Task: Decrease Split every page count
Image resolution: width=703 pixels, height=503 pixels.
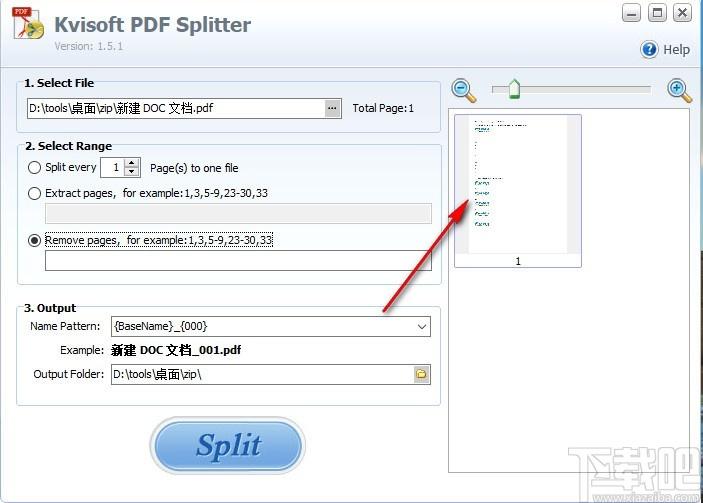Action: click(131, 172)
